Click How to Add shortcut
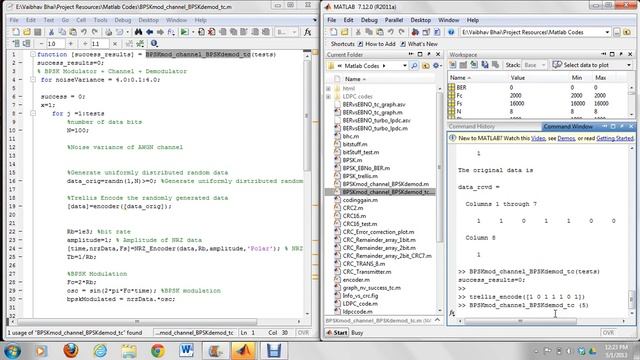This screenshot has width=640, height=360. [377, 44]
